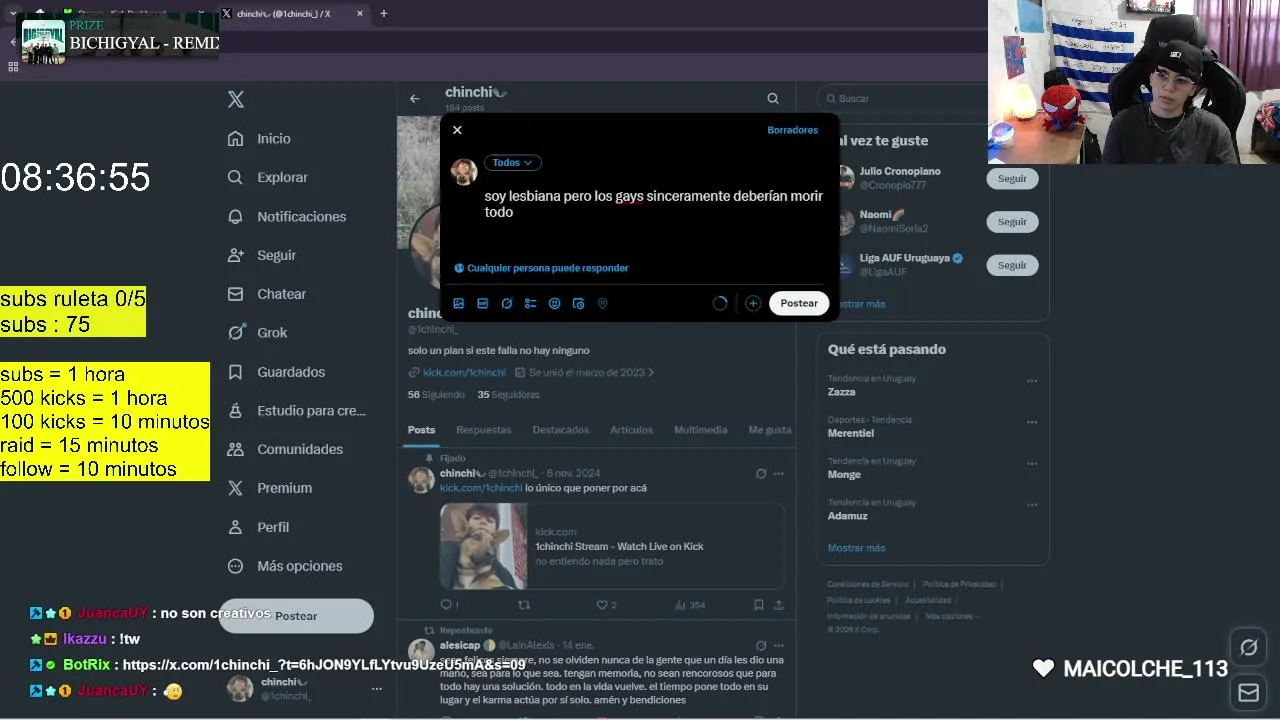Open account switcher three dots menu

tap(377, 689)
